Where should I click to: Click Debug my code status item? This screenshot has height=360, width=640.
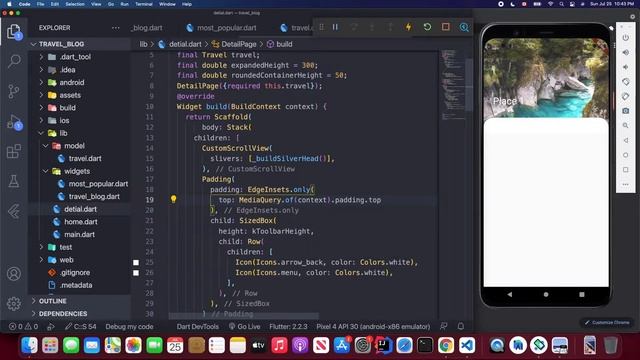point(129,327)
